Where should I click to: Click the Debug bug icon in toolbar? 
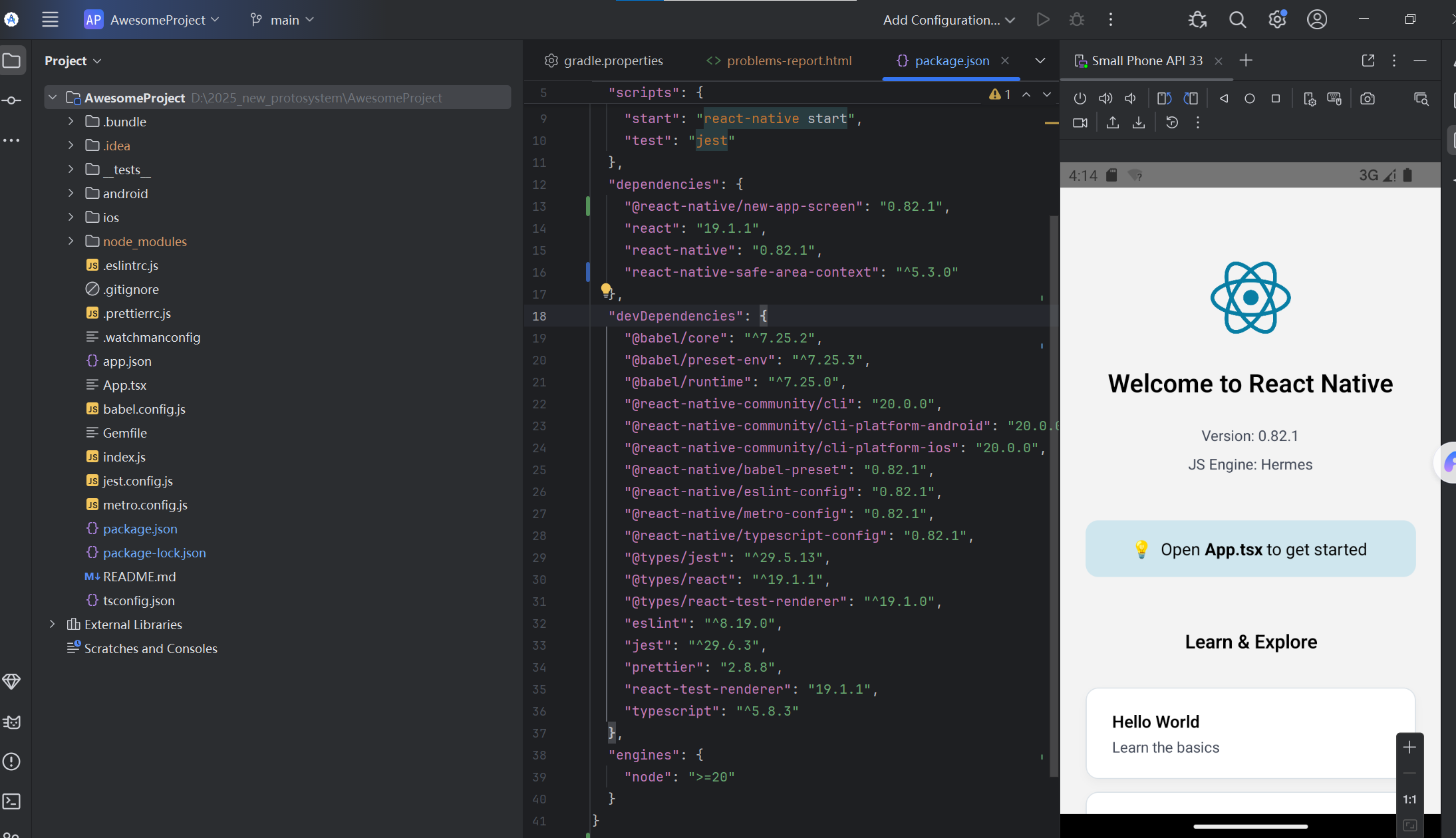1077,20
